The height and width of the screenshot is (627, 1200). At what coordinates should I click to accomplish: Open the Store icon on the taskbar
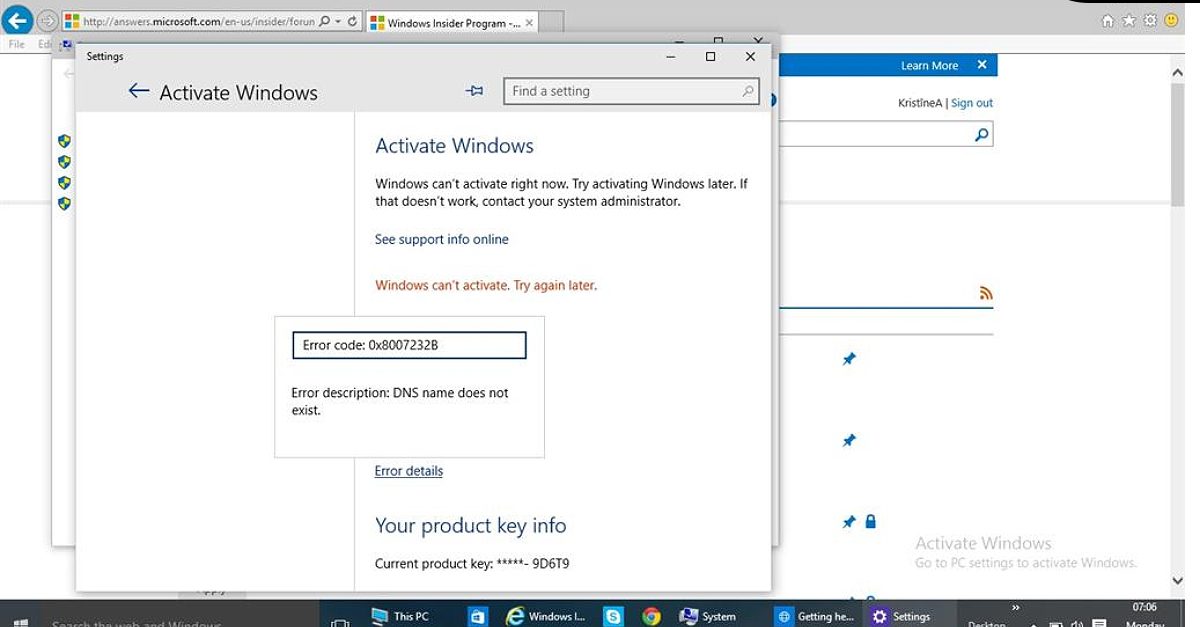478,616
